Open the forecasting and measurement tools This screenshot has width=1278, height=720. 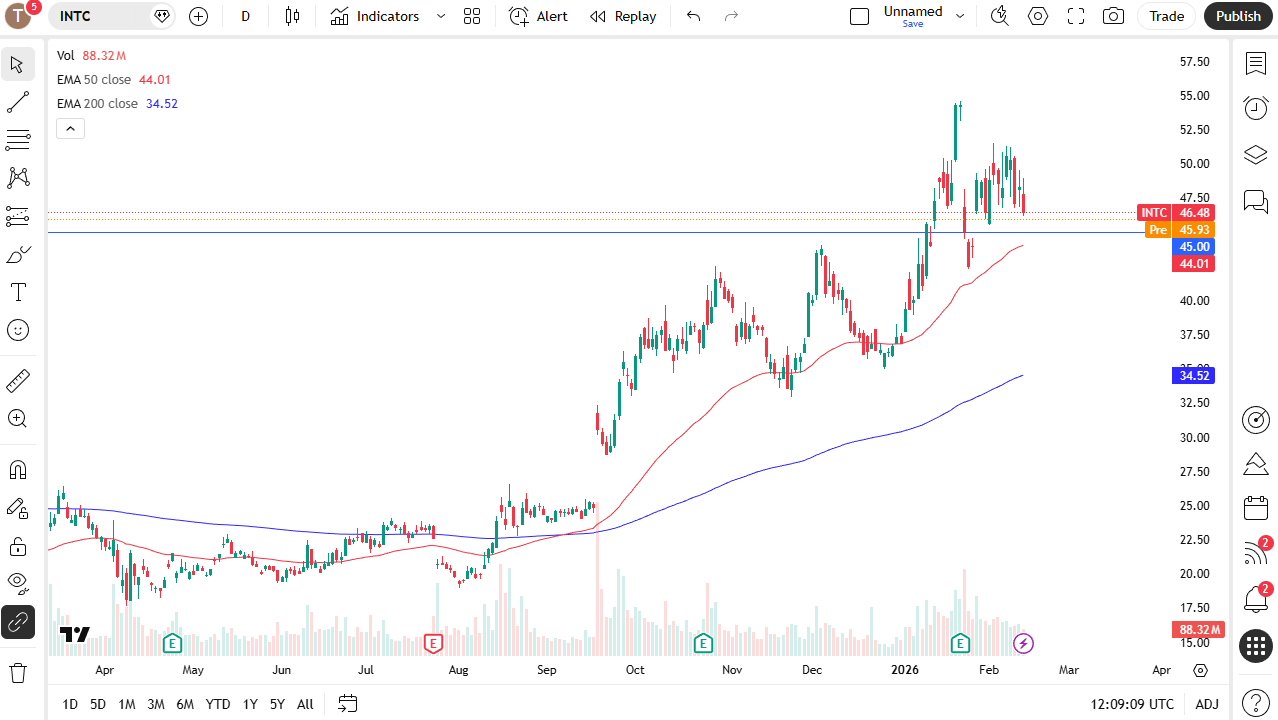(x=17, y=215)
